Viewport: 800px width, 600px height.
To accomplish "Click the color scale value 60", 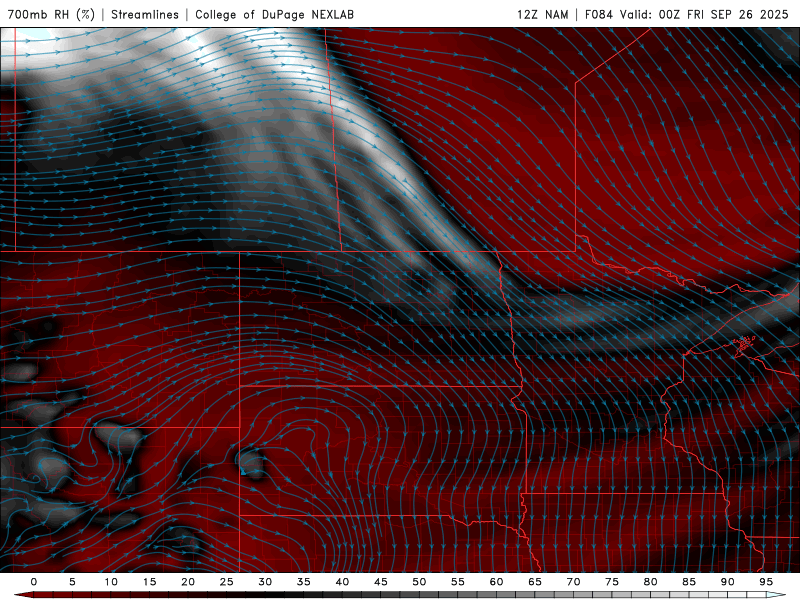I will [x=496, y=582].
